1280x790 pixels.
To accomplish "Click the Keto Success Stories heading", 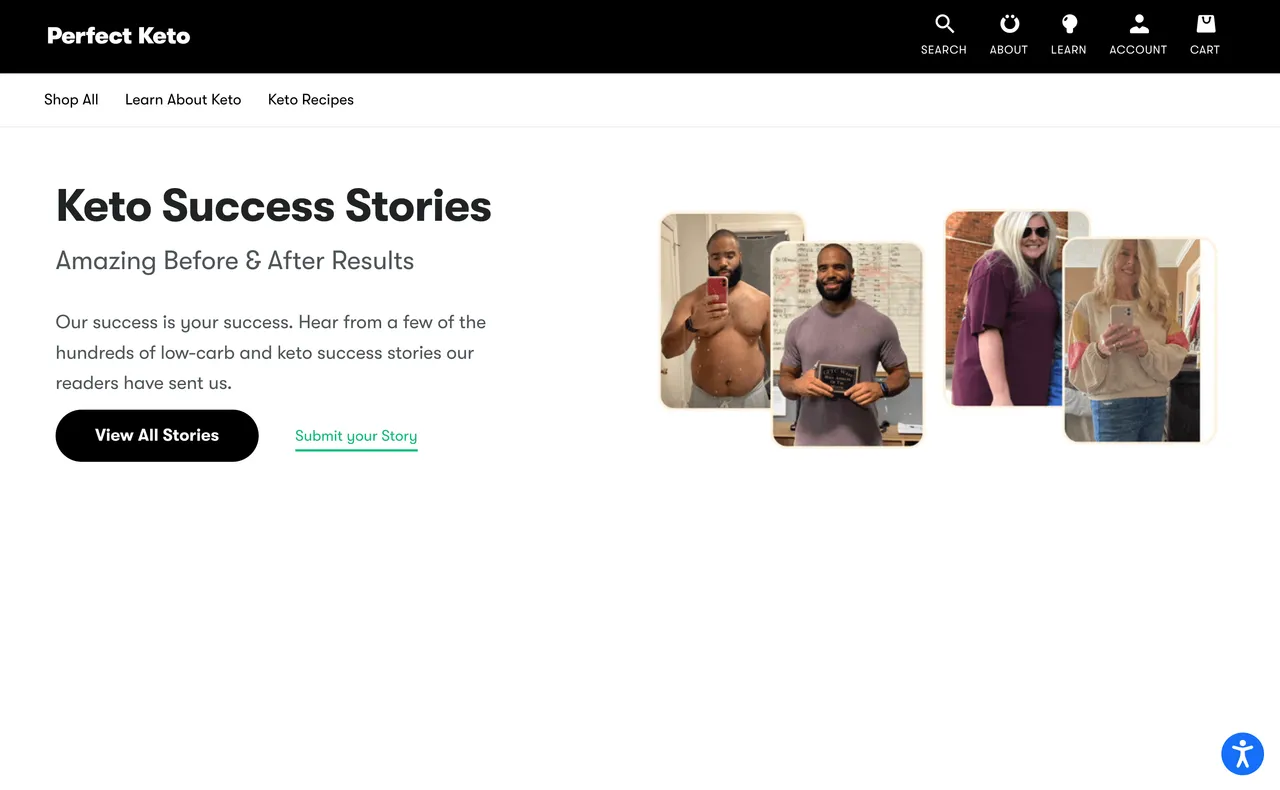I will [x=274, y=206].
